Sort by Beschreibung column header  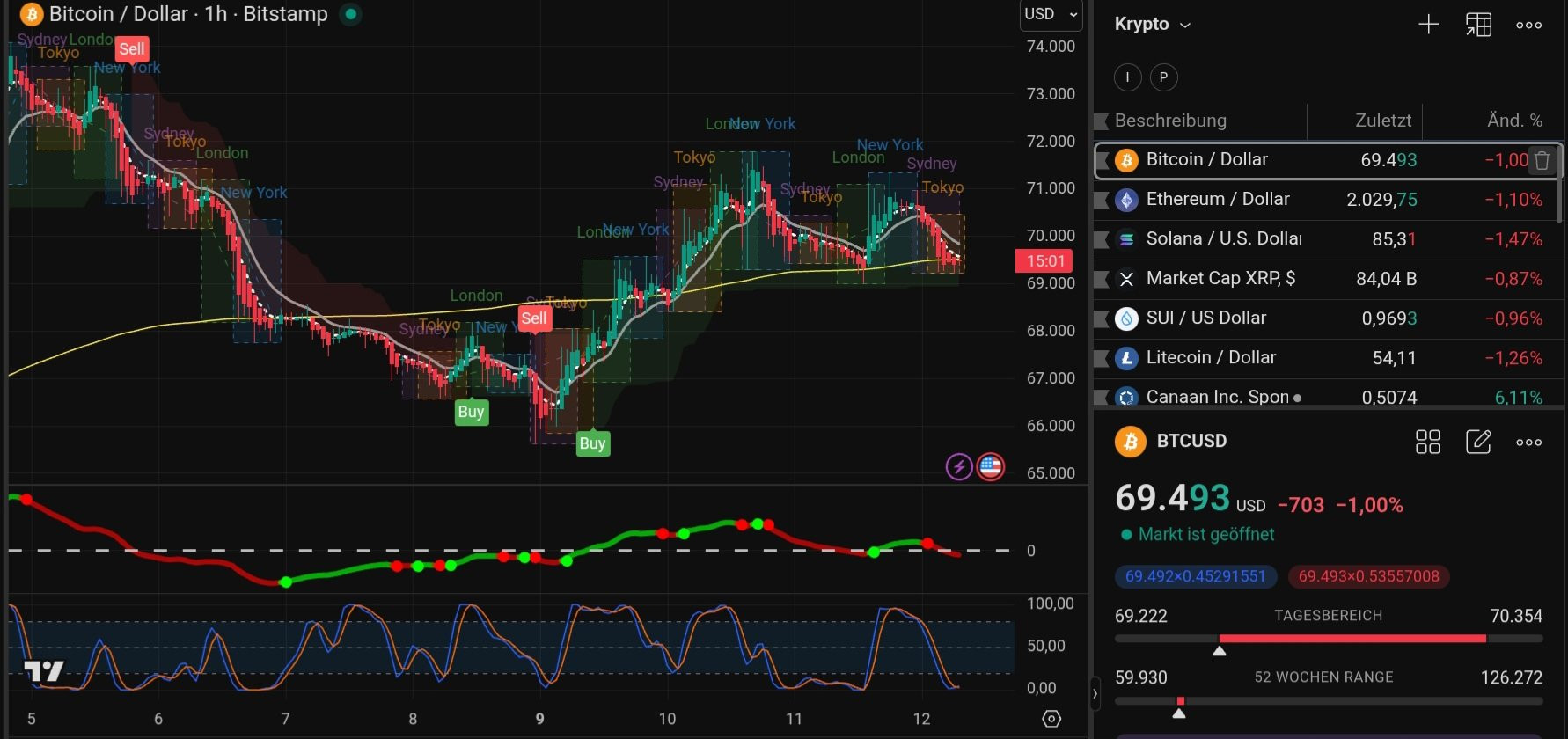[x=1169, y=121]
